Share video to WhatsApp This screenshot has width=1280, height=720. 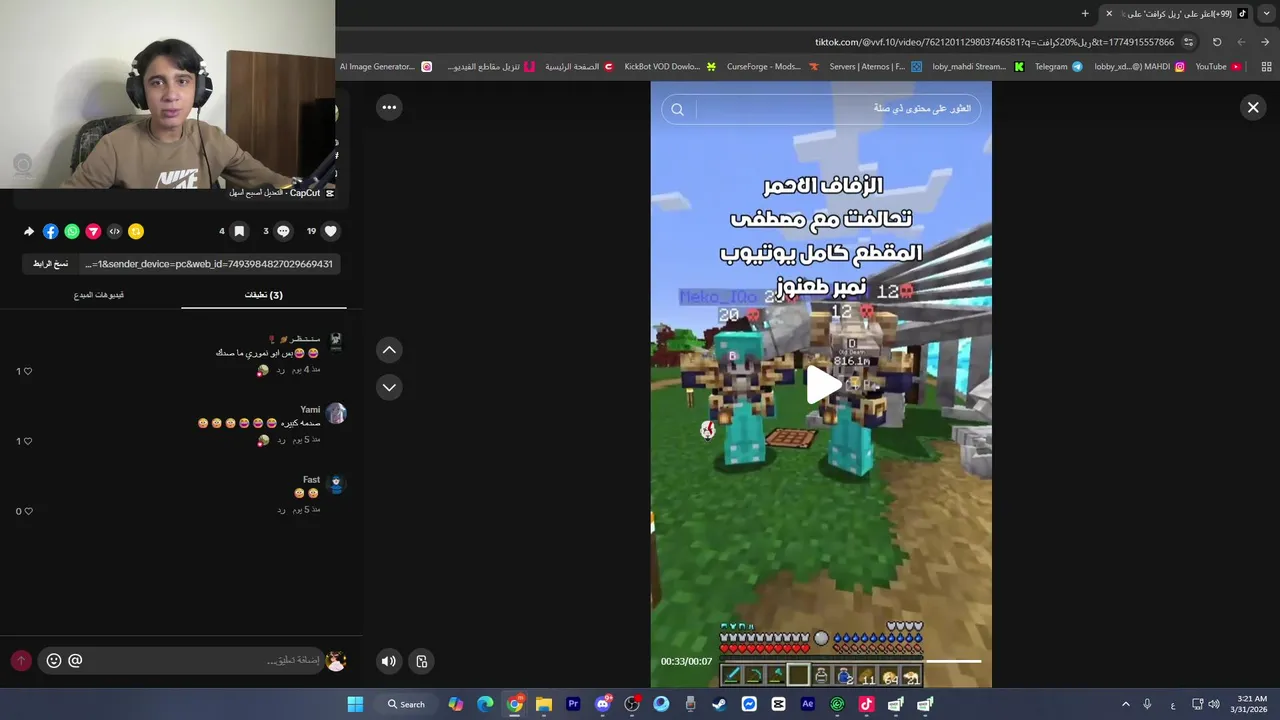pos(72,231)
